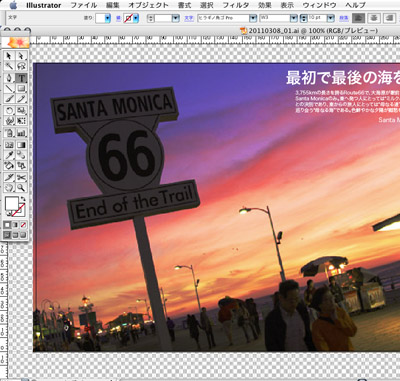
Task: Select the Mesh tool
Action: click(9, 145)
